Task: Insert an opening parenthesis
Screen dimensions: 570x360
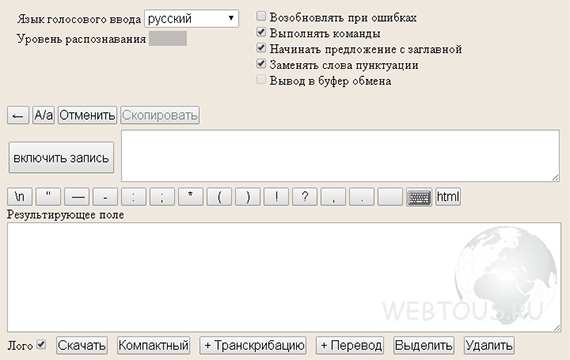Action: 219,197
